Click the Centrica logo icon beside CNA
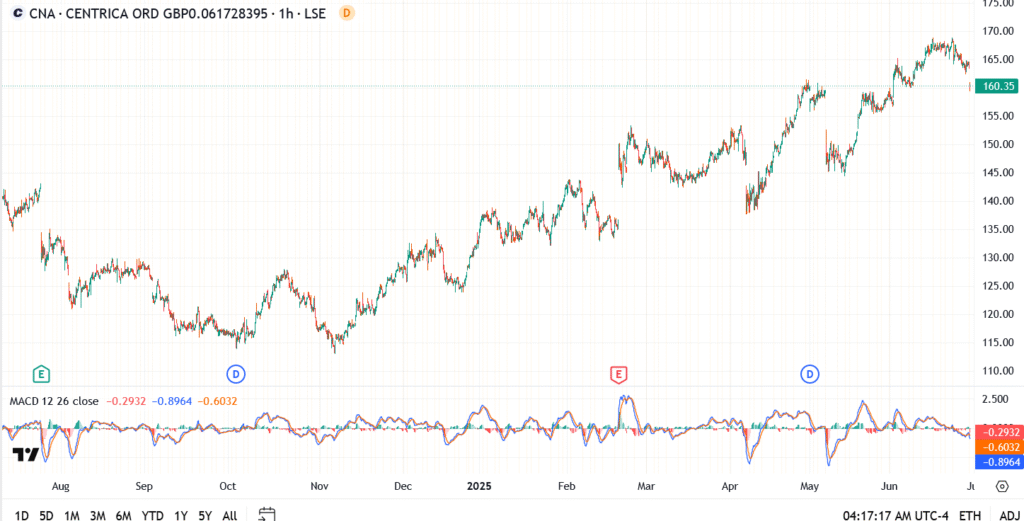Image resolution: width=1024 pixels, height=521 pixels. (17, 13)
